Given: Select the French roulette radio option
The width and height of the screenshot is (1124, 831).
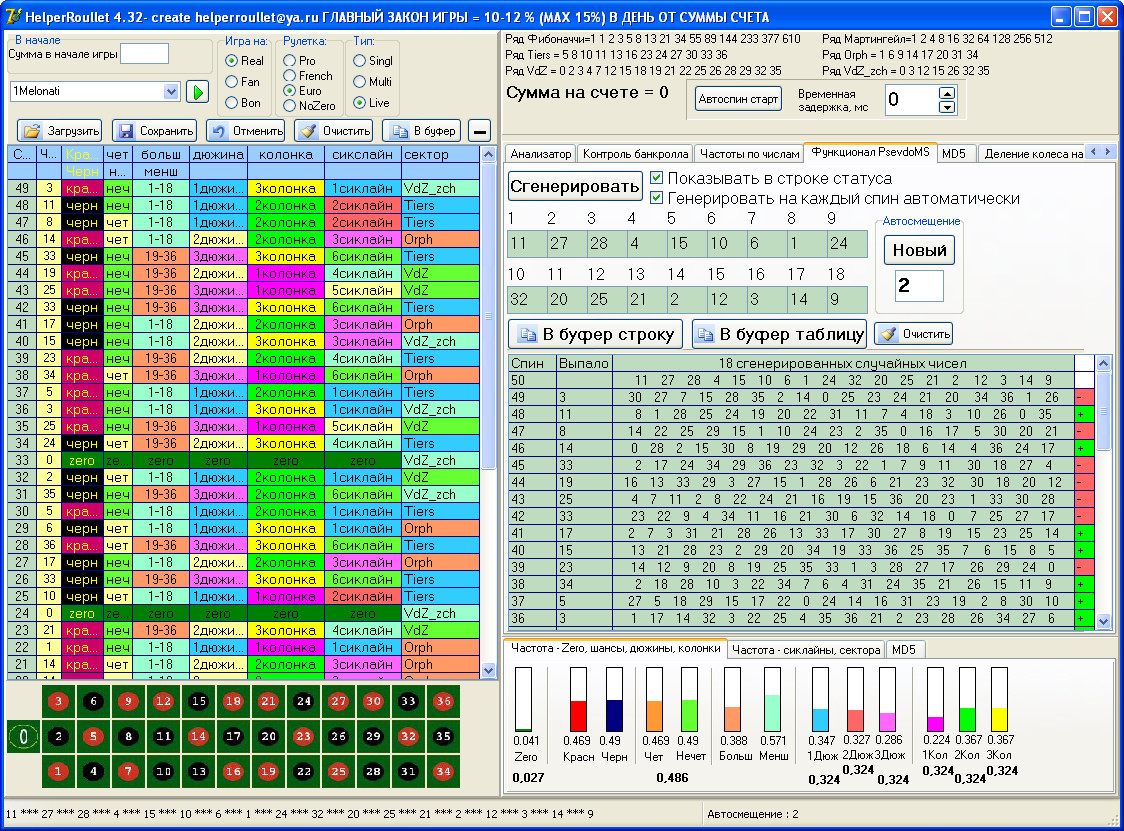Looking at the screenshot, I should point(290,76).
